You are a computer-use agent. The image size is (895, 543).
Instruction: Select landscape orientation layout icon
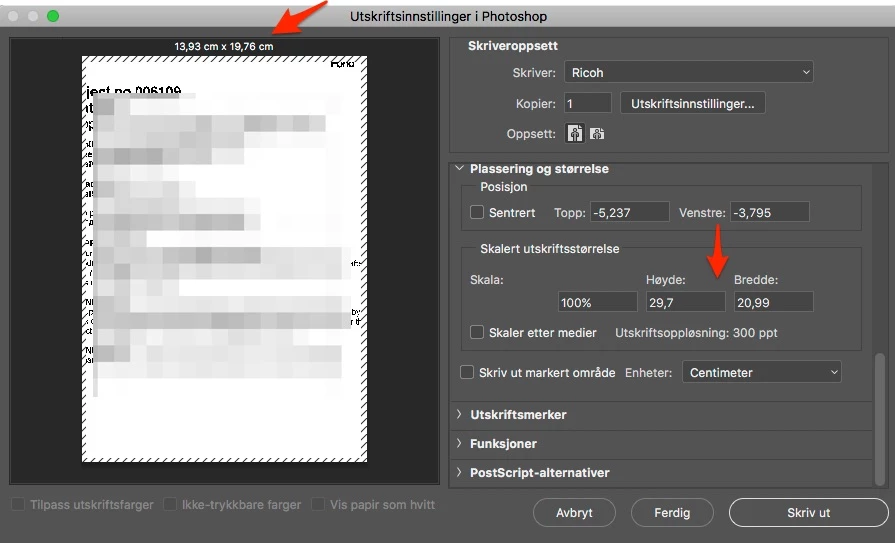[597, 134]
